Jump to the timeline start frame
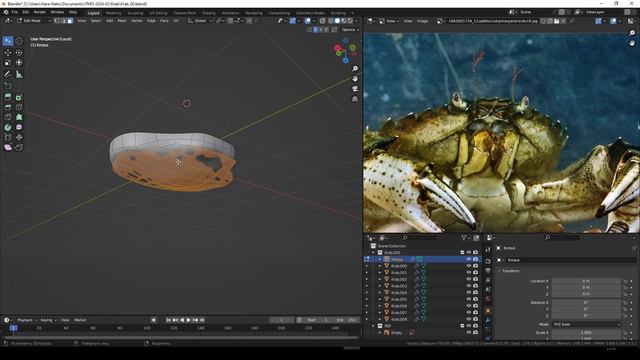The width and height of the screenshot is (640, 360). click(168, 320)
